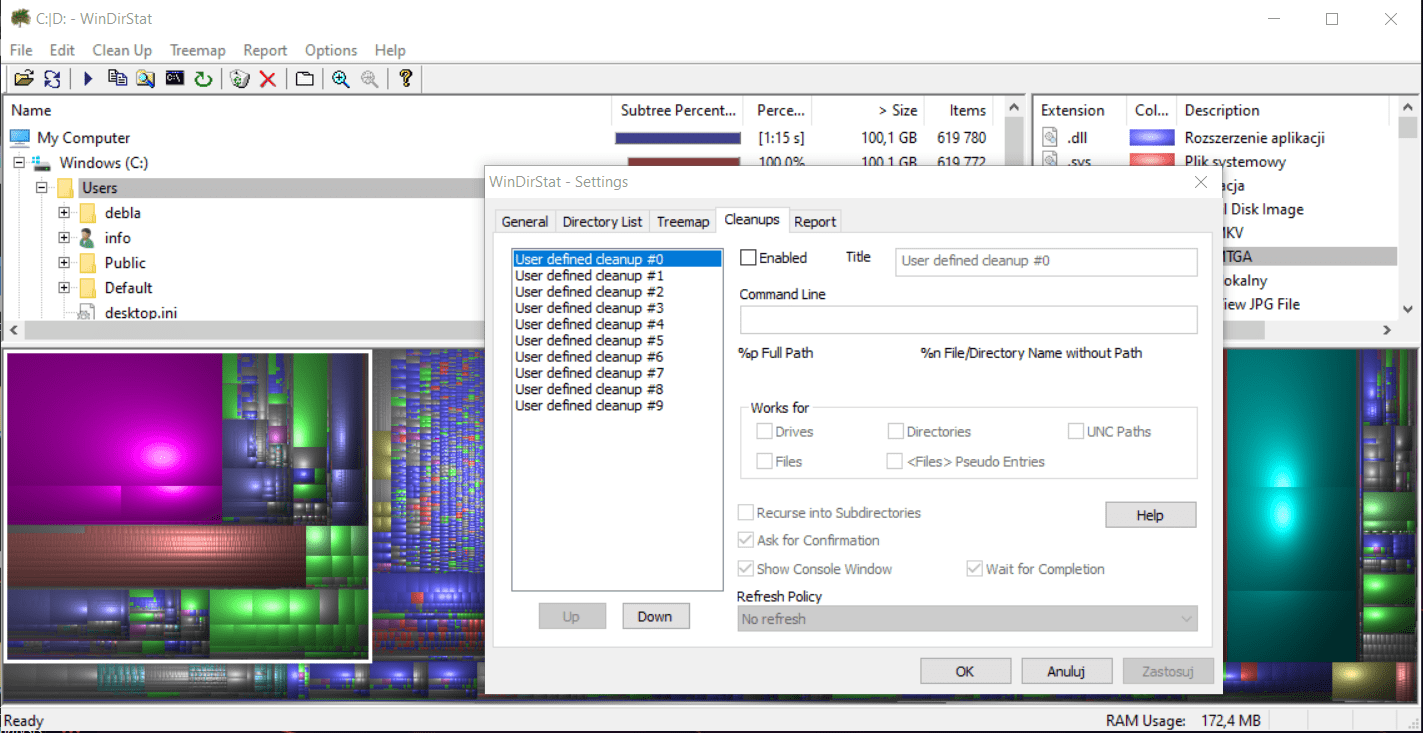
Task: Click the green Refresh Selected icon
Action: [203, 79]
